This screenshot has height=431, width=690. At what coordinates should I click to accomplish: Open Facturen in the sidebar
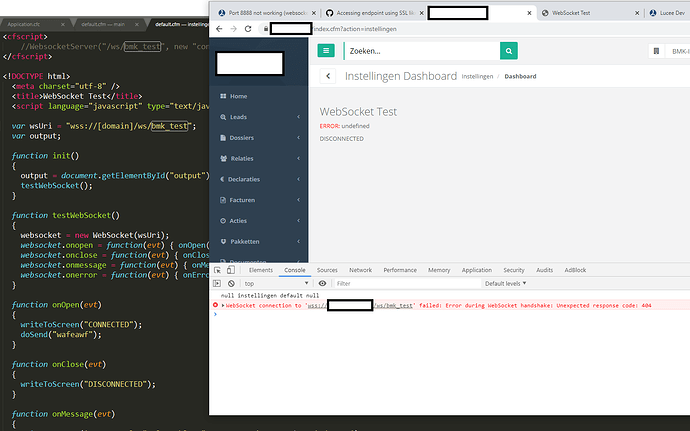click(242, 200)
